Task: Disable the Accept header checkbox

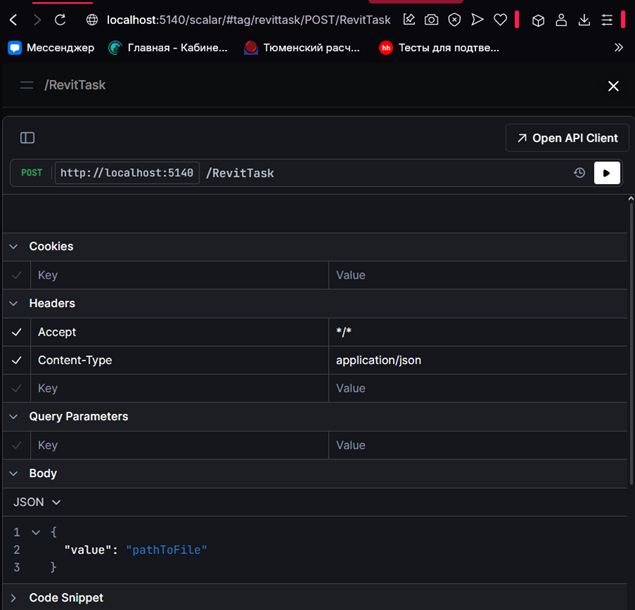Action: (16, 332)
